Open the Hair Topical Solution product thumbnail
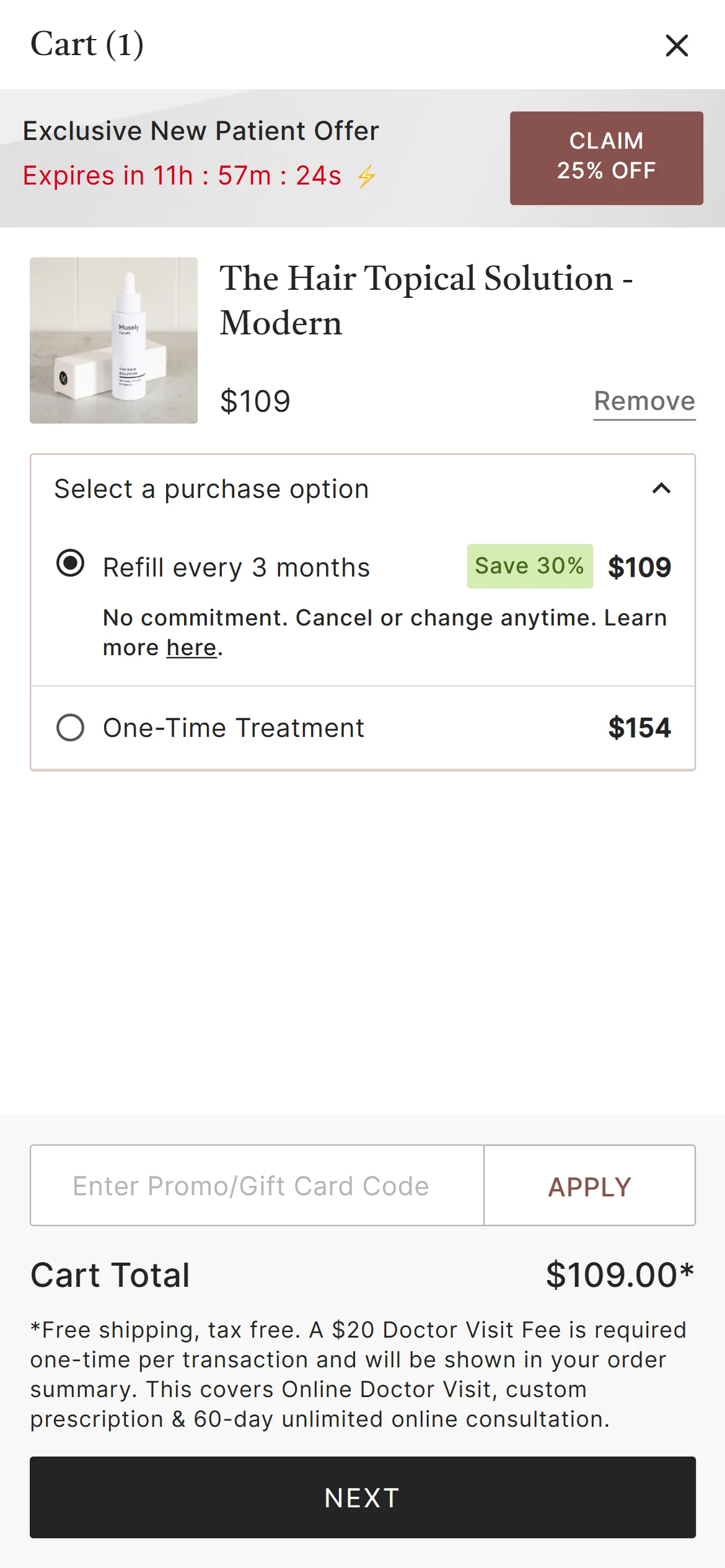The width and height of the screenshot is (725, 1568). [x=114, y=340]
